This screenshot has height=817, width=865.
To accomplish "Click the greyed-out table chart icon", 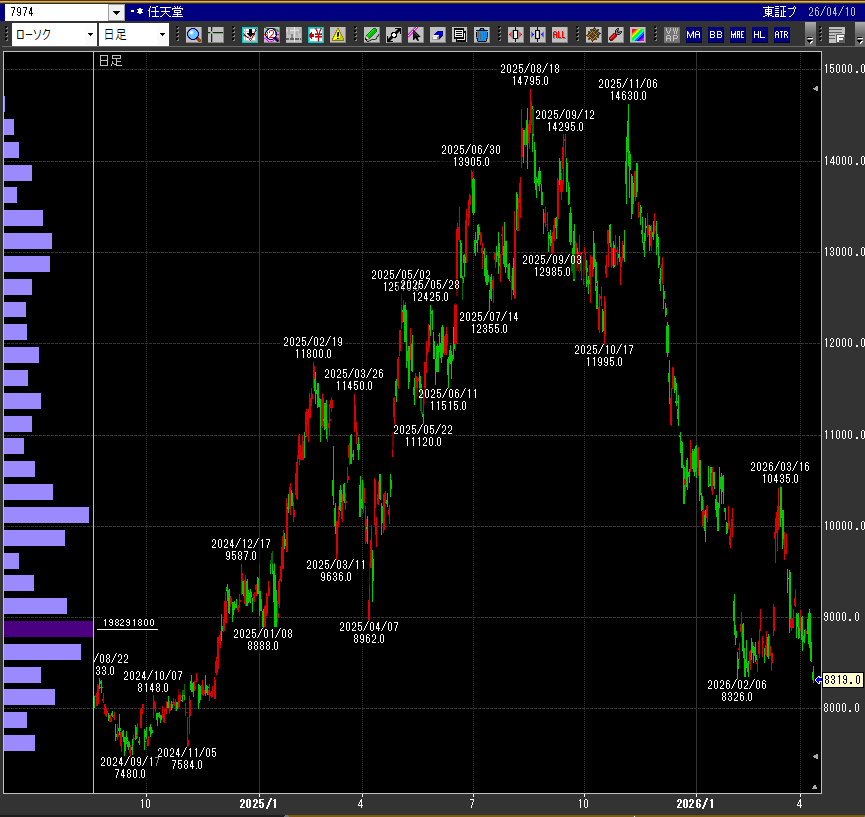I will point(293,35).
